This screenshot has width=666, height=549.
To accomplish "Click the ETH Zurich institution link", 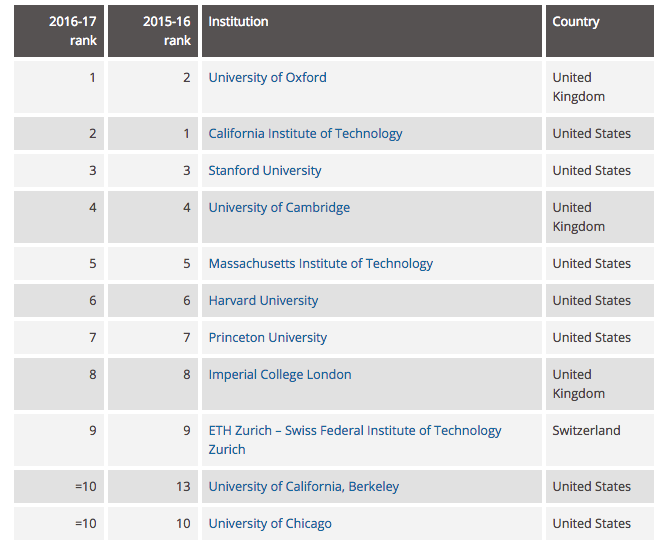I will [354, 431].
